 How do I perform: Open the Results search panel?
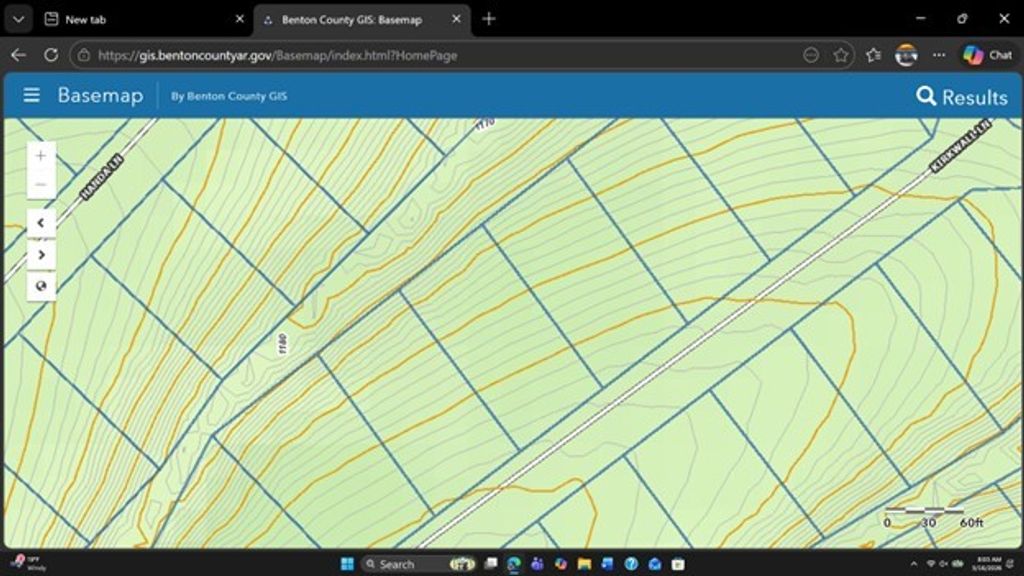click(961, 96)
